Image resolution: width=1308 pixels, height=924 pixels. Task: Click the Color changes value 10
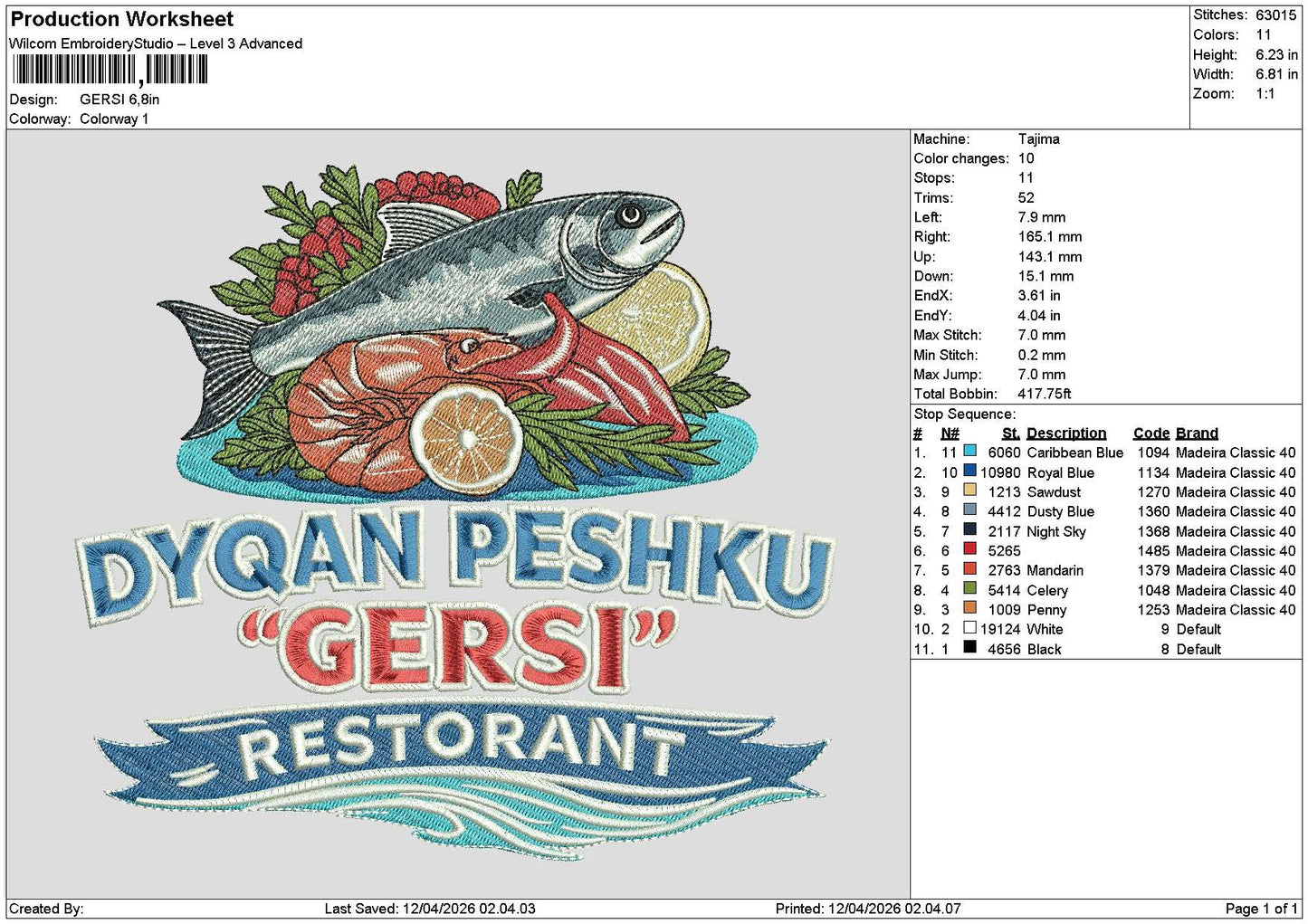[x=1026, y=158]
